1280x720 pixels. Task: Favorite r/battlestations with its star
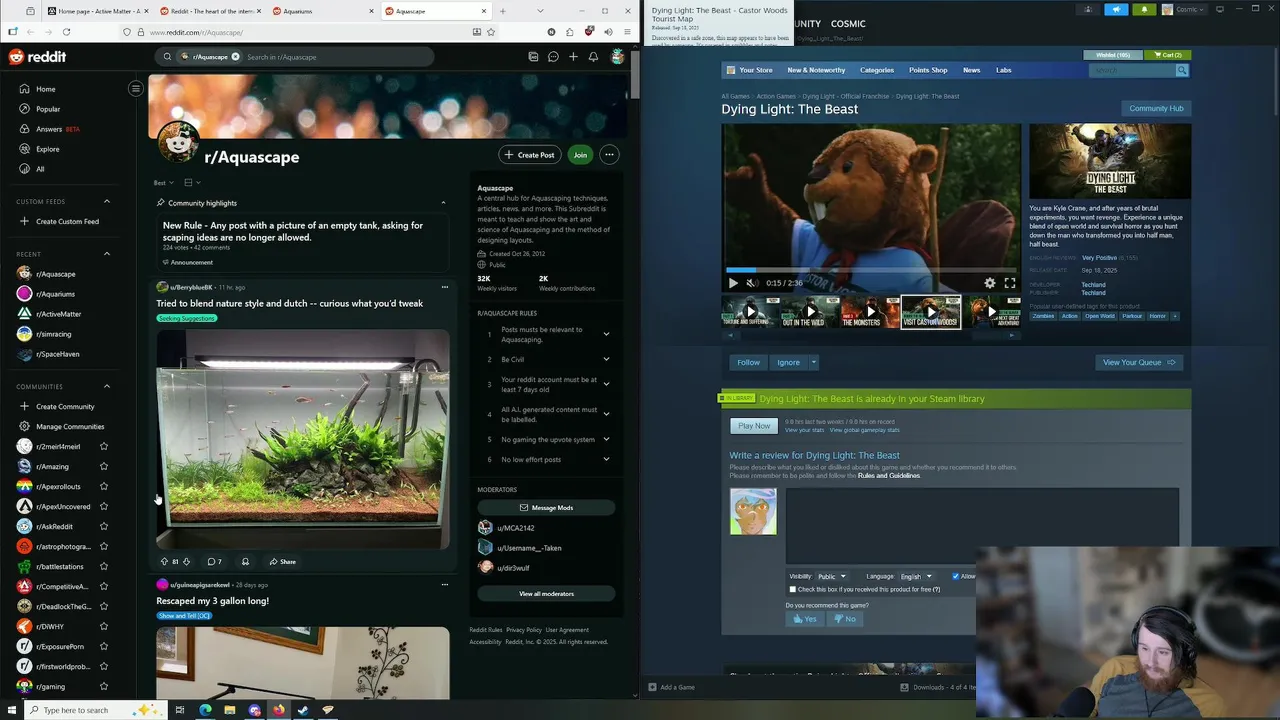click(104, 566)
